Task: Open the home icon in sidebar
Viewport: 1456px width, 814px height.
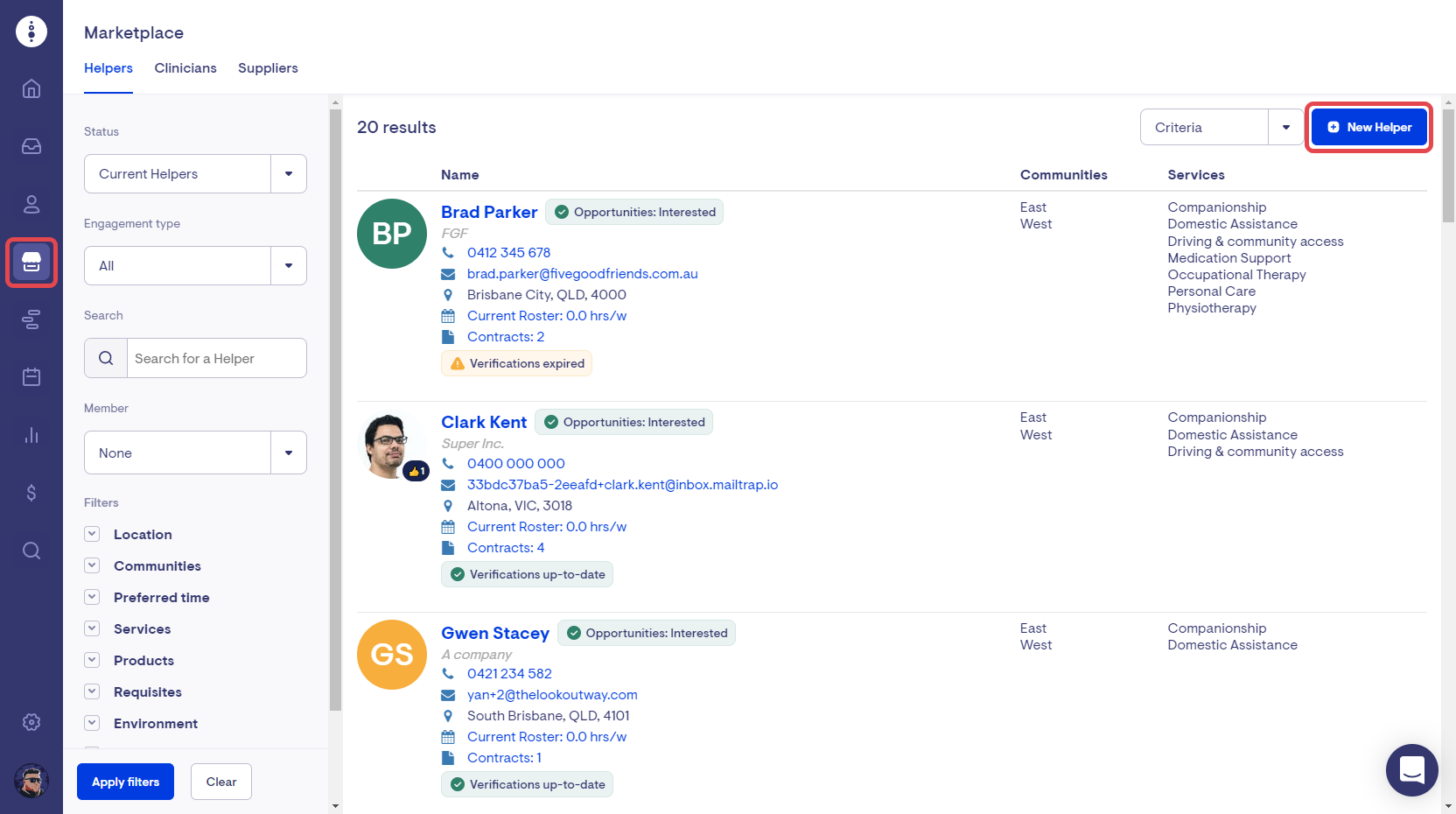Action: click(x=31, y=88)
